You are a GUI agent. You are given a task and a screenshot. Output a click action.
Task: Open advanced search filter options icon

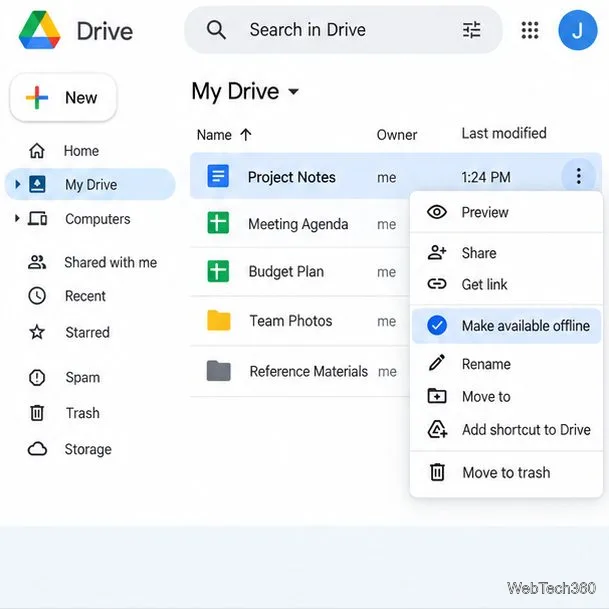pyautogui.click(x=472, y=30)
